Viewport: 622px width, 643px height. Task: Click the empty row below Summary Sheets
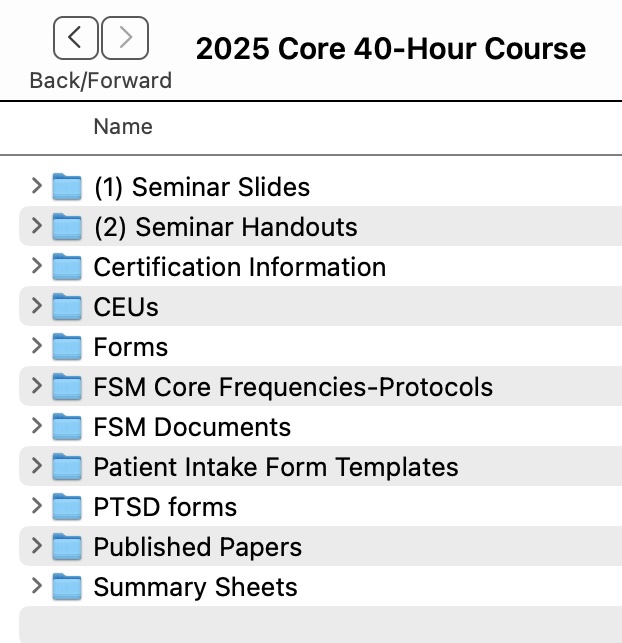320,624
